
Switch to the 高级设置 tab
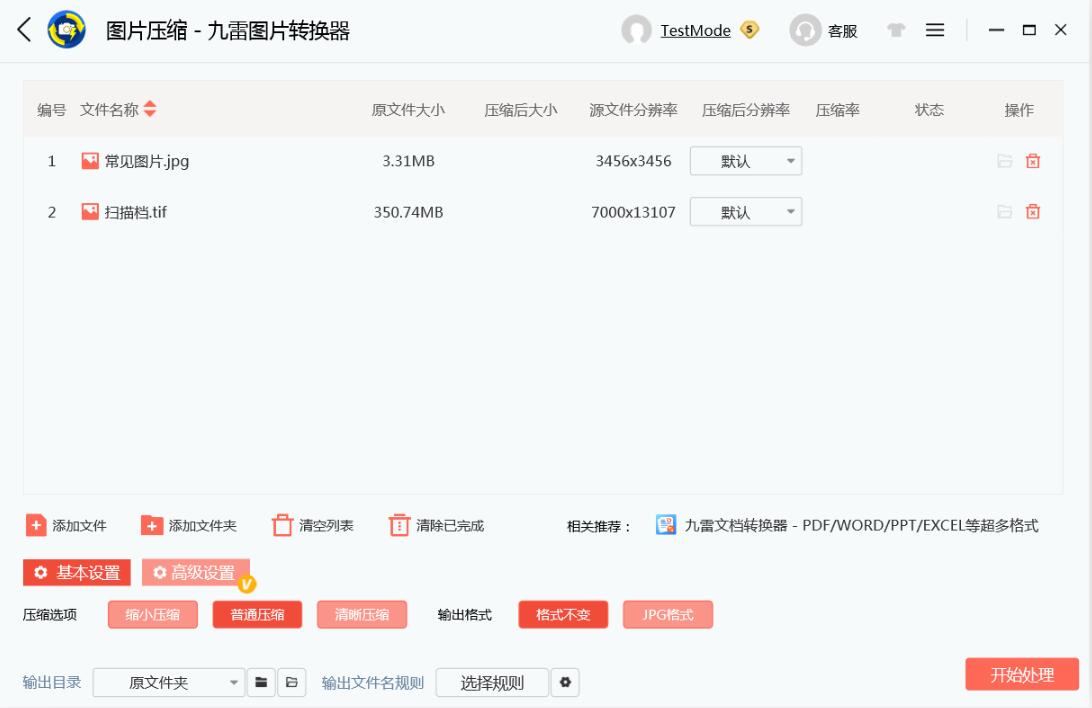click(x=196, y=572)
